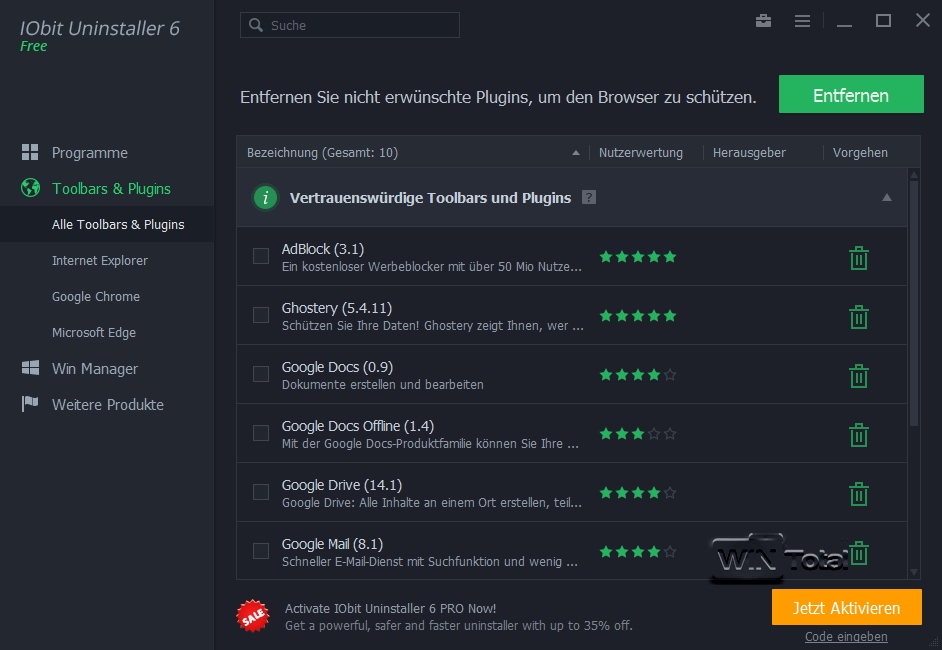Click the Code eingeben link
This screenshot has height=650, width=942.
click(846, 637)
